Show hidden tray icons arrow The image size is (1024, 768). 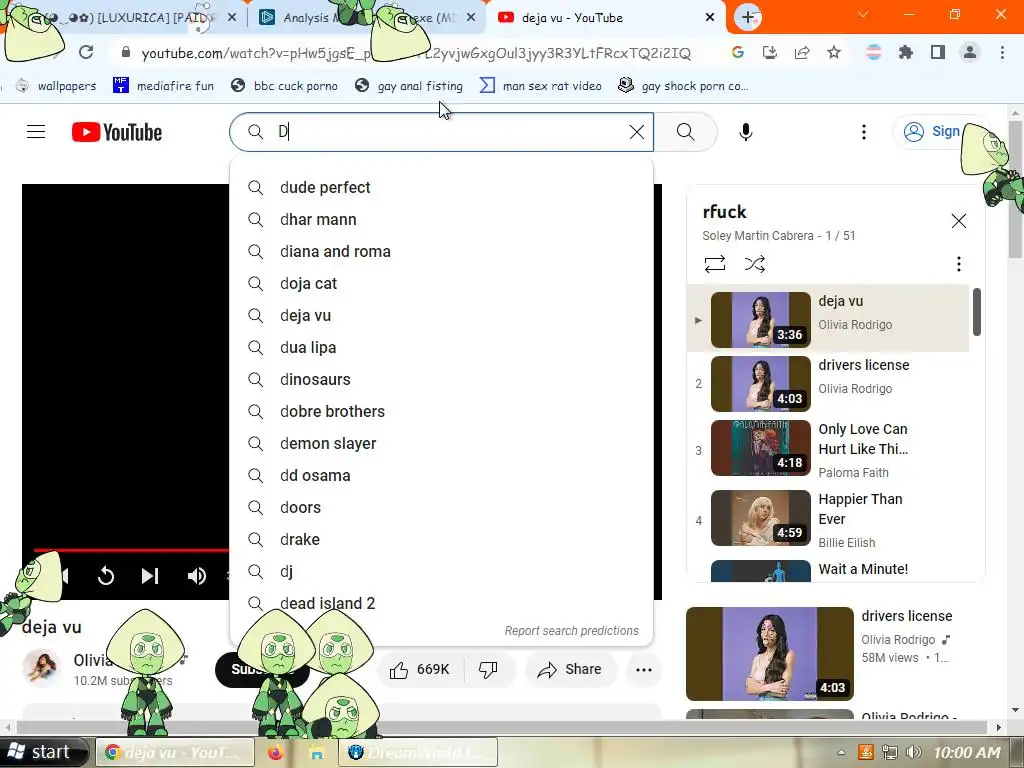click(841, 752)
